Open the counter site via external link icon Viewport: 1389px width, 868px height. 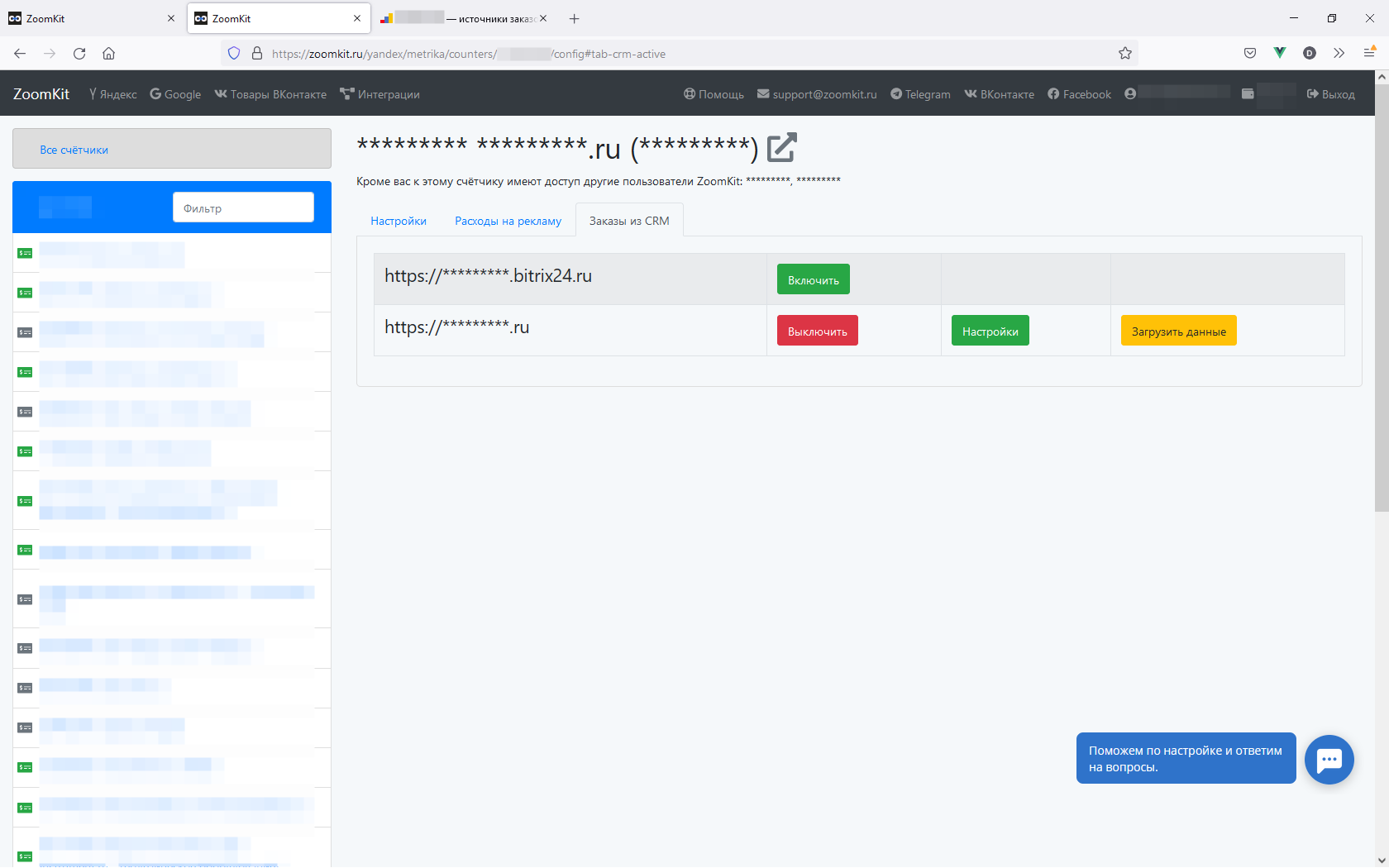point(781,147)
